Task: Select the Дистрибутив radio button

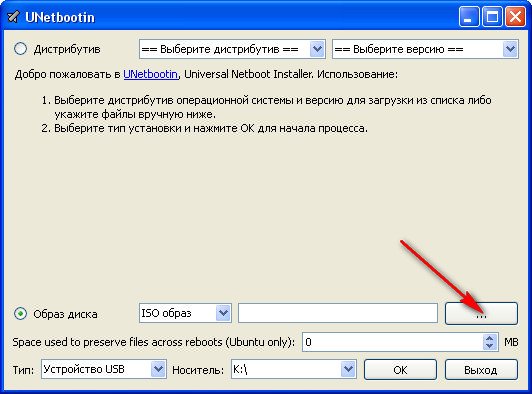Action: pyautogui.click(x=20, y=49)
